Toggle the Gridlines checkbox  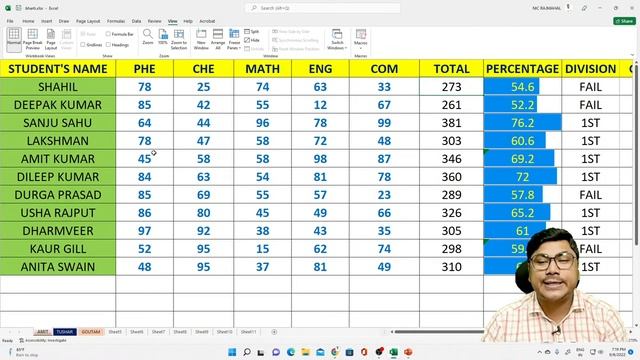83,44
